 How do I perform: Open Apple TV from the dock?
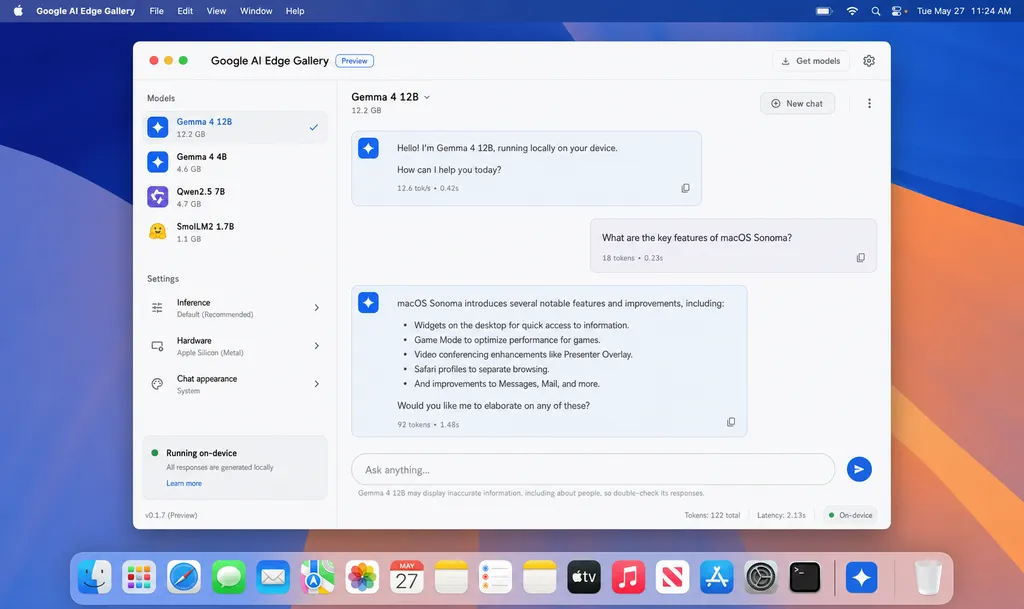coord(584,577)
